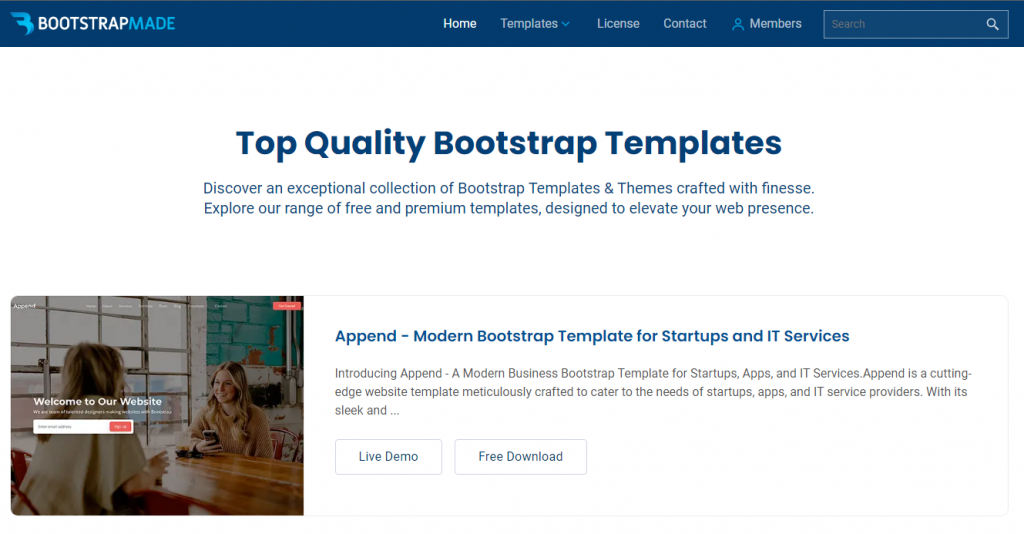
Task: Click the Members user icon
Action: click(x=737, y=24)
